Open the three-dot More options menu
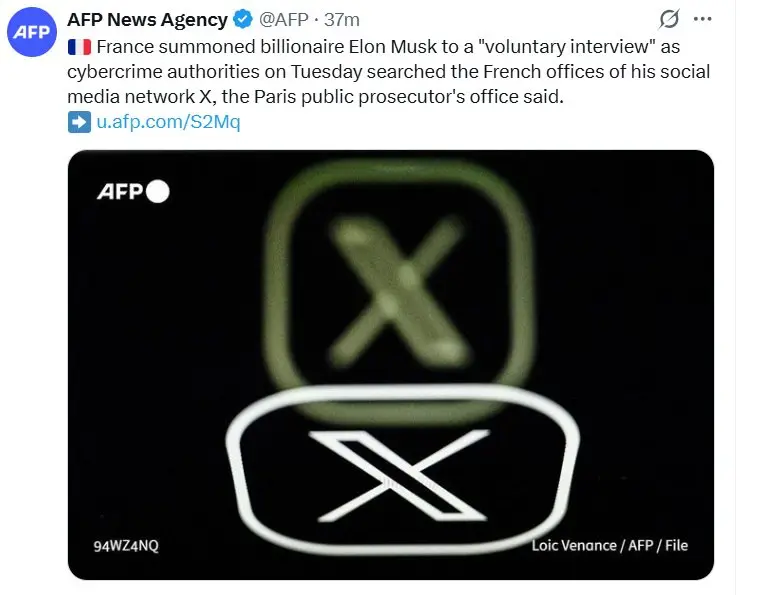 tap(703, 19)
